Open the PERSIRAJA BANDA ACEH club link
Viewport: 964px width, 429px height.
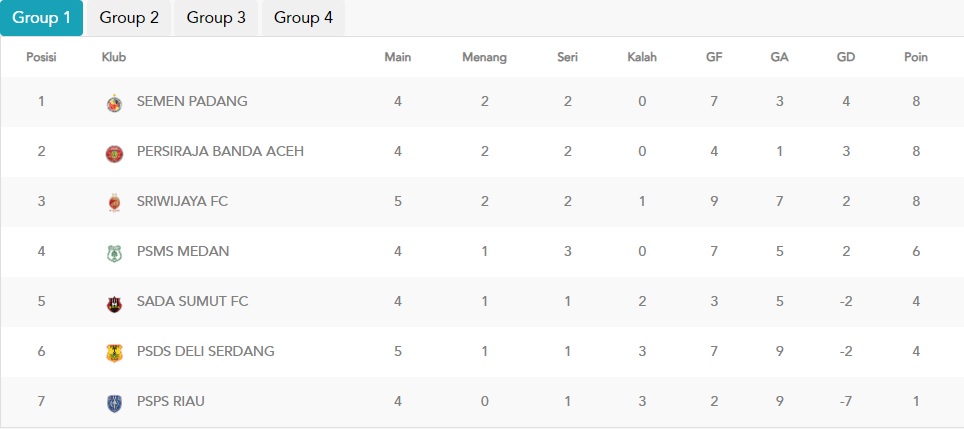220,151
